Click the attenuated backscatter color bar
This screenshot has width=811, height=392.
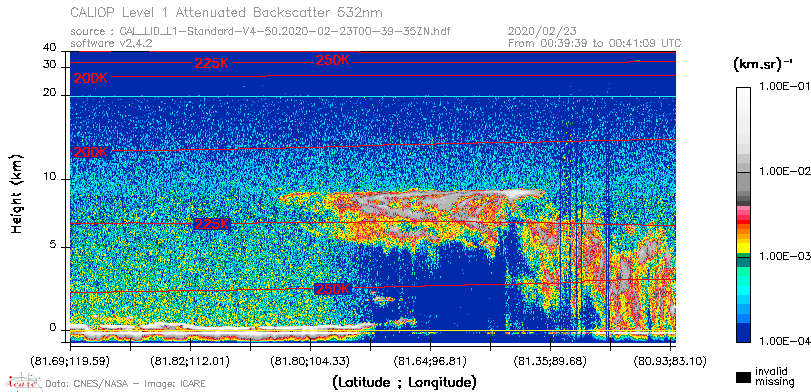pyautogui.click(x=743, y=214)
